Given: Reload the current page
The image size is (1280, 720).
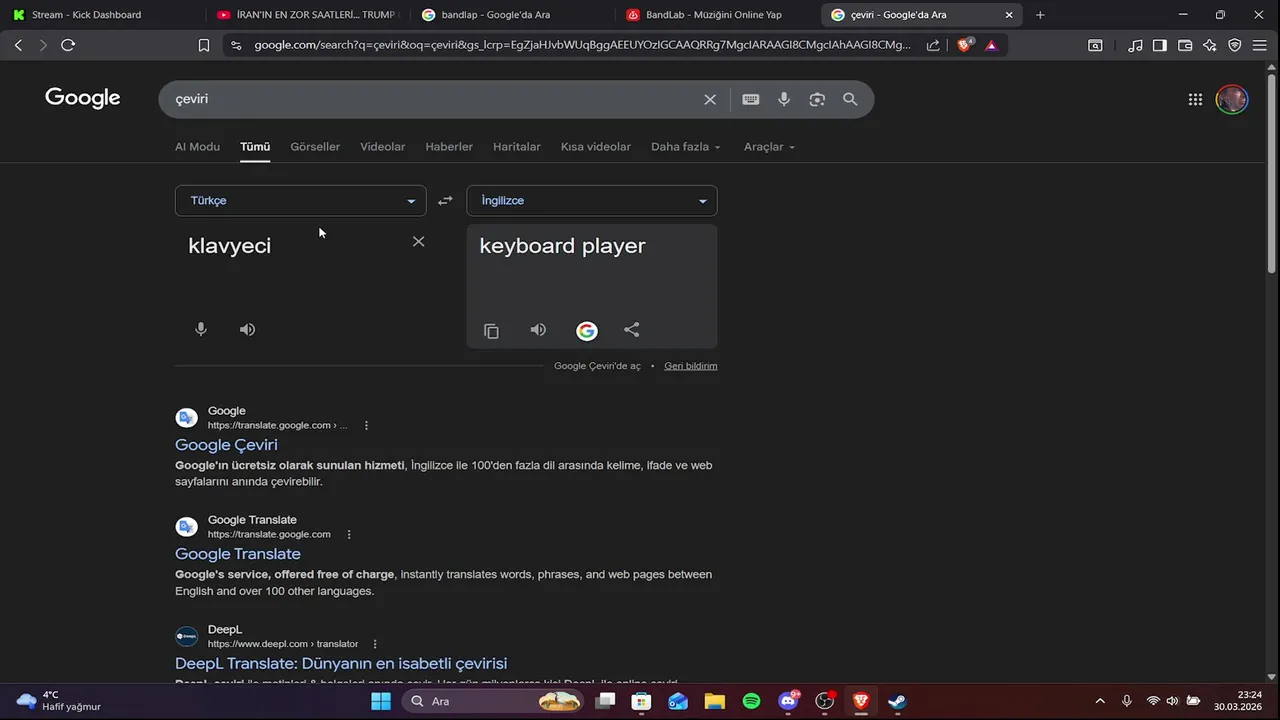Looking at the screenshot, I should point(68,45).
